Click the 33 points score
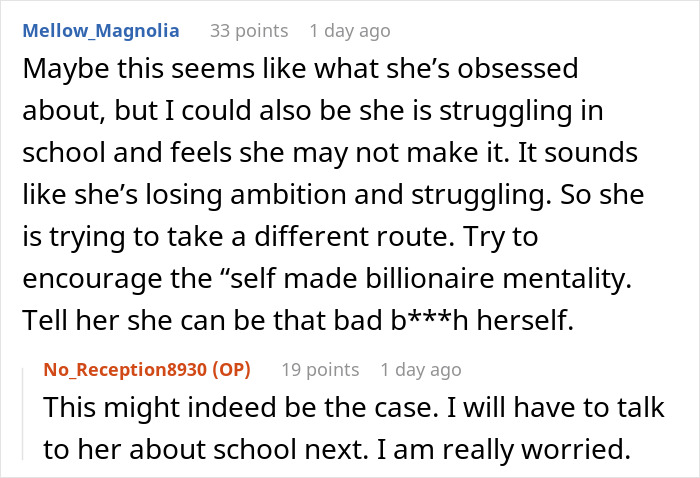 pyautogui.click(x=249, y=31)
